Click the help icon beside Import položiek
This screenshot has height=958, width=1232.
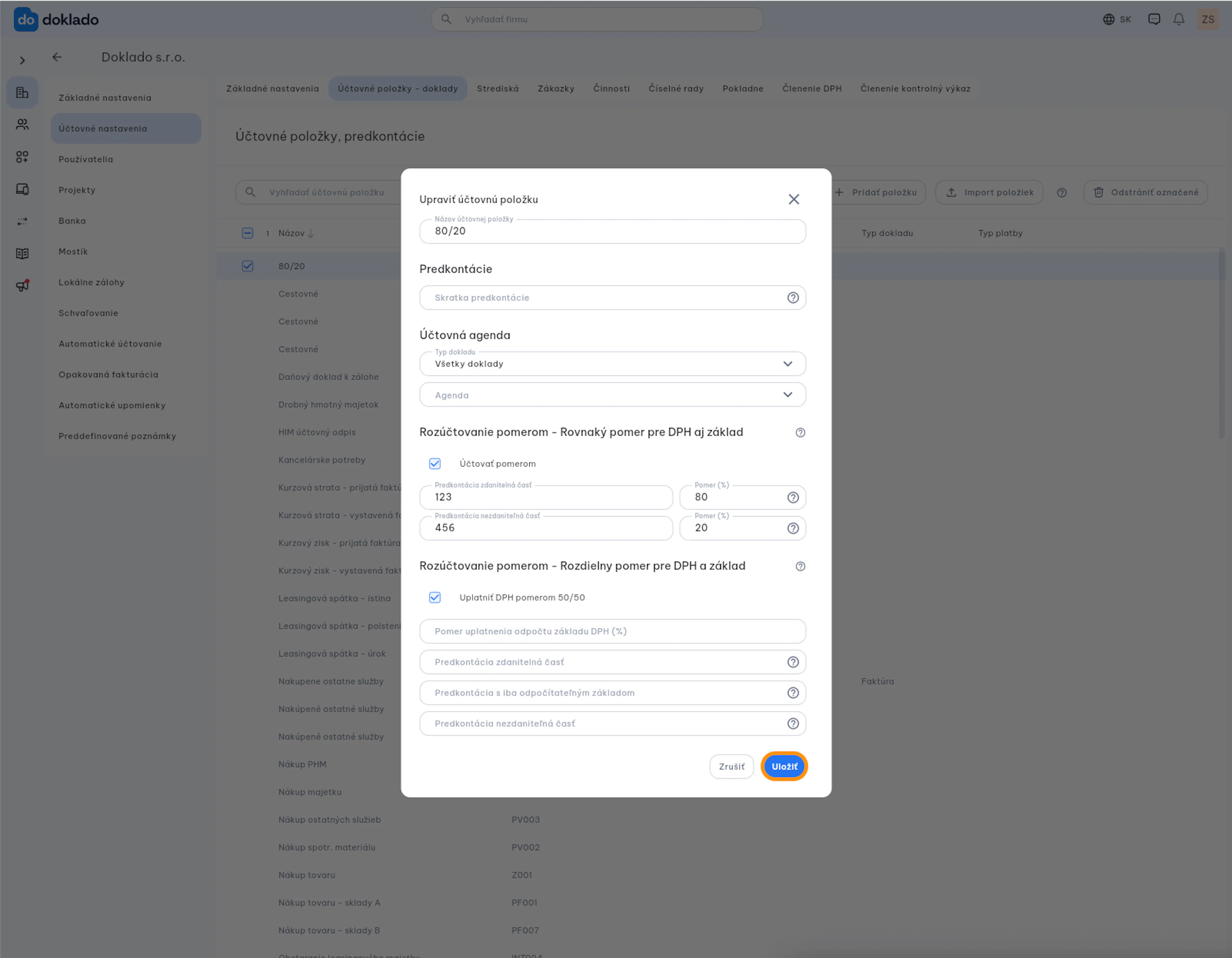(1062, 193)
